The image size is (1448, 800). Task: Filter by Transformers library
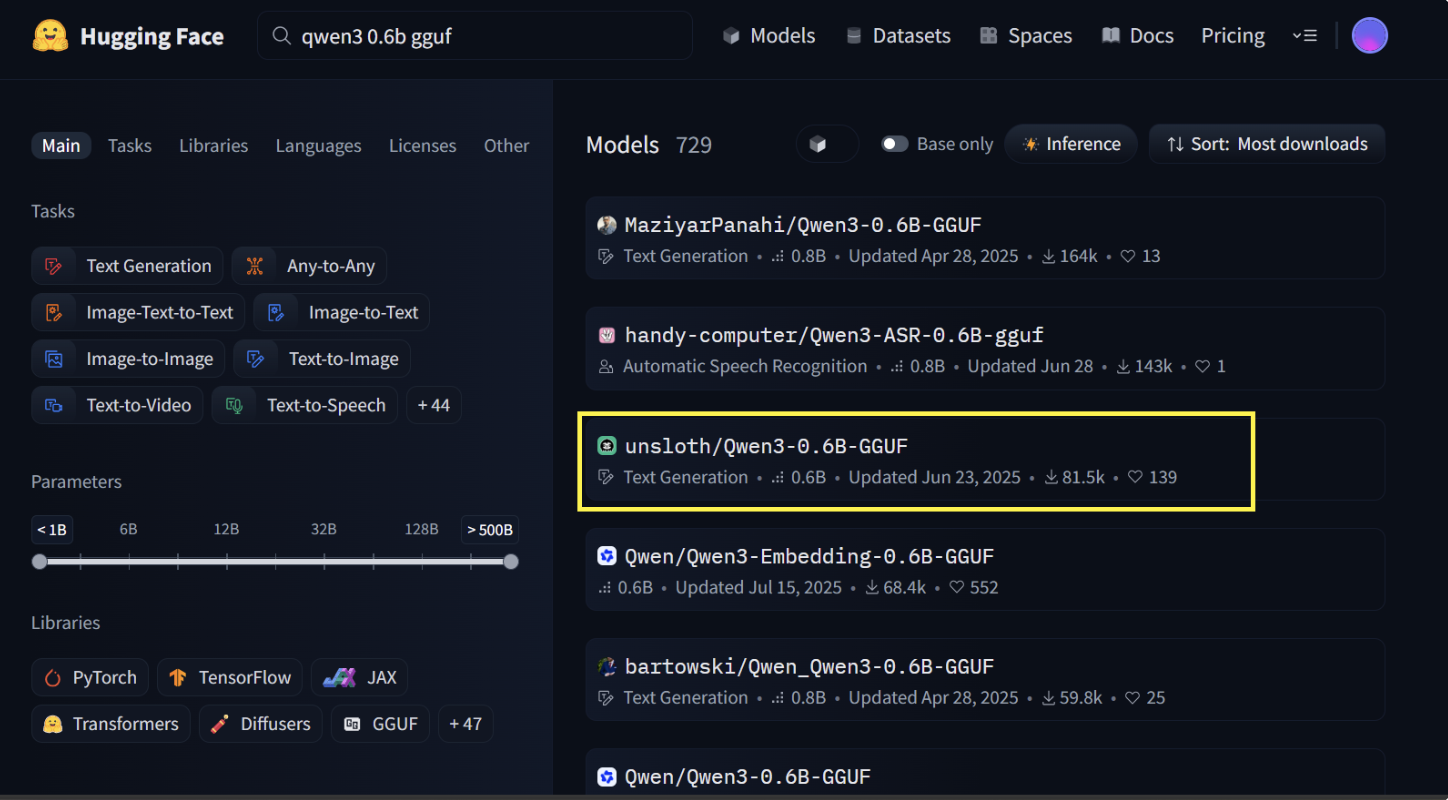click(x=111, y=724)
